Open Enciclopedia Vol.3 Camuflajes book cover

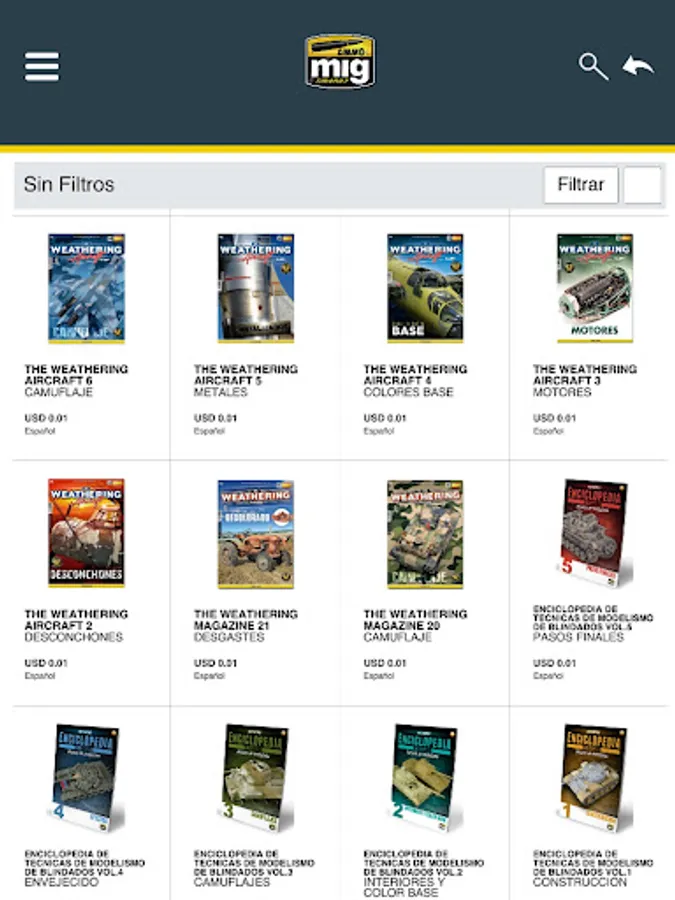pos(256,778)
